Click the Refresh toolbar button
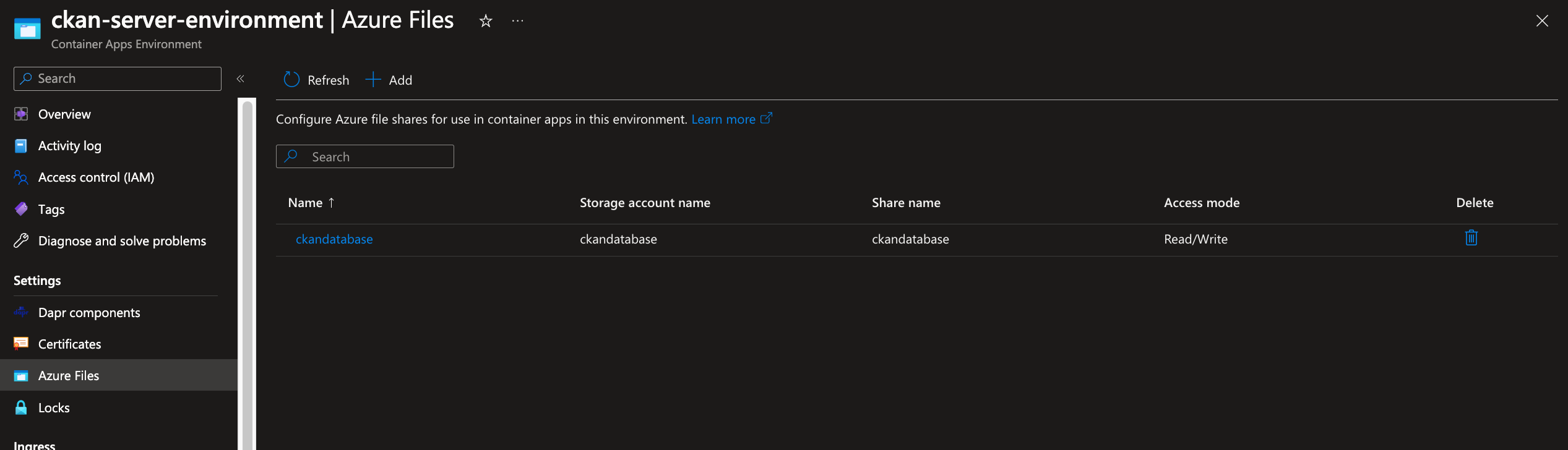 (x=316, y=80)
